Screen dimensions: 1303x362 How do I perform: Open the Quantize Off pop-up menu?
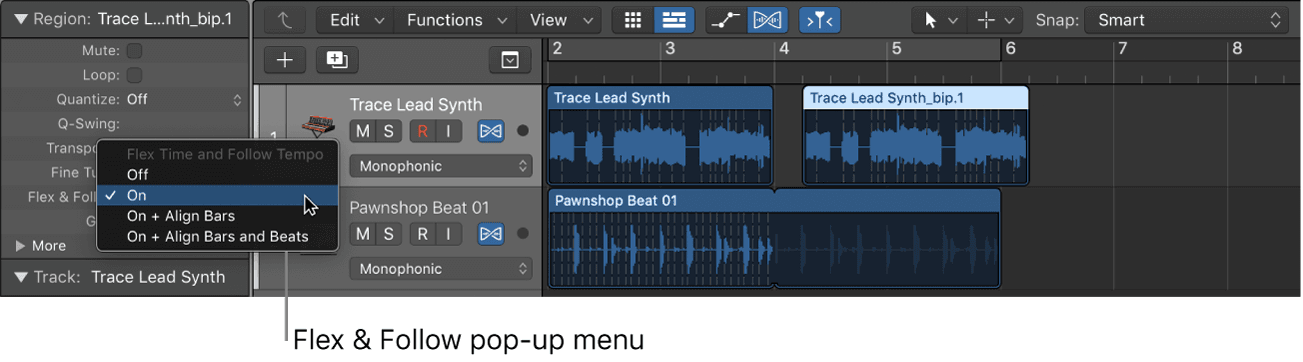click(x=184, y=99)
